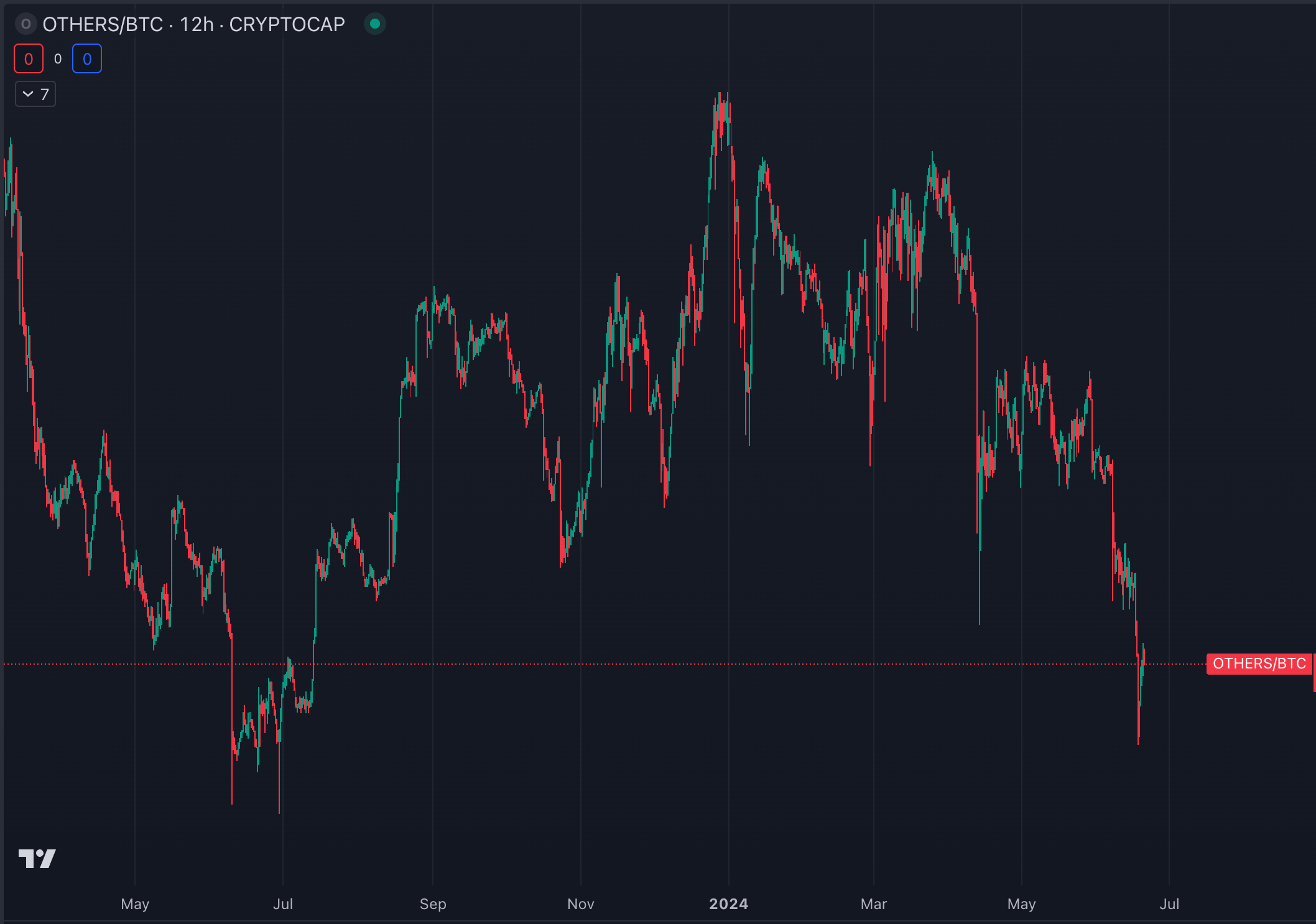The image size is (1316, 924).
Task: Click the 12h interval in chart title
Action: [197, 24]
